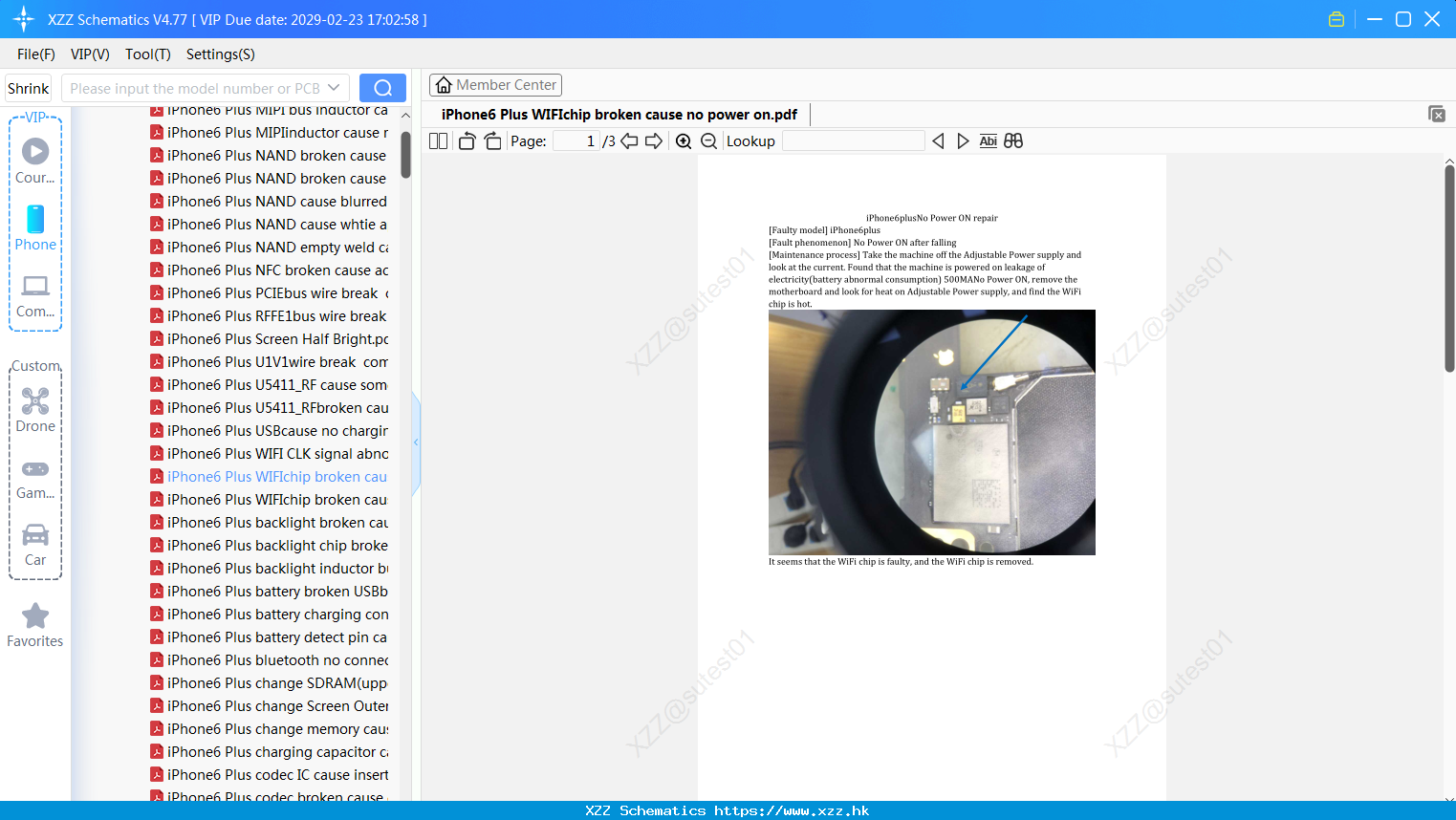
Task: Click the blue search button
Action: click(382, 88)
